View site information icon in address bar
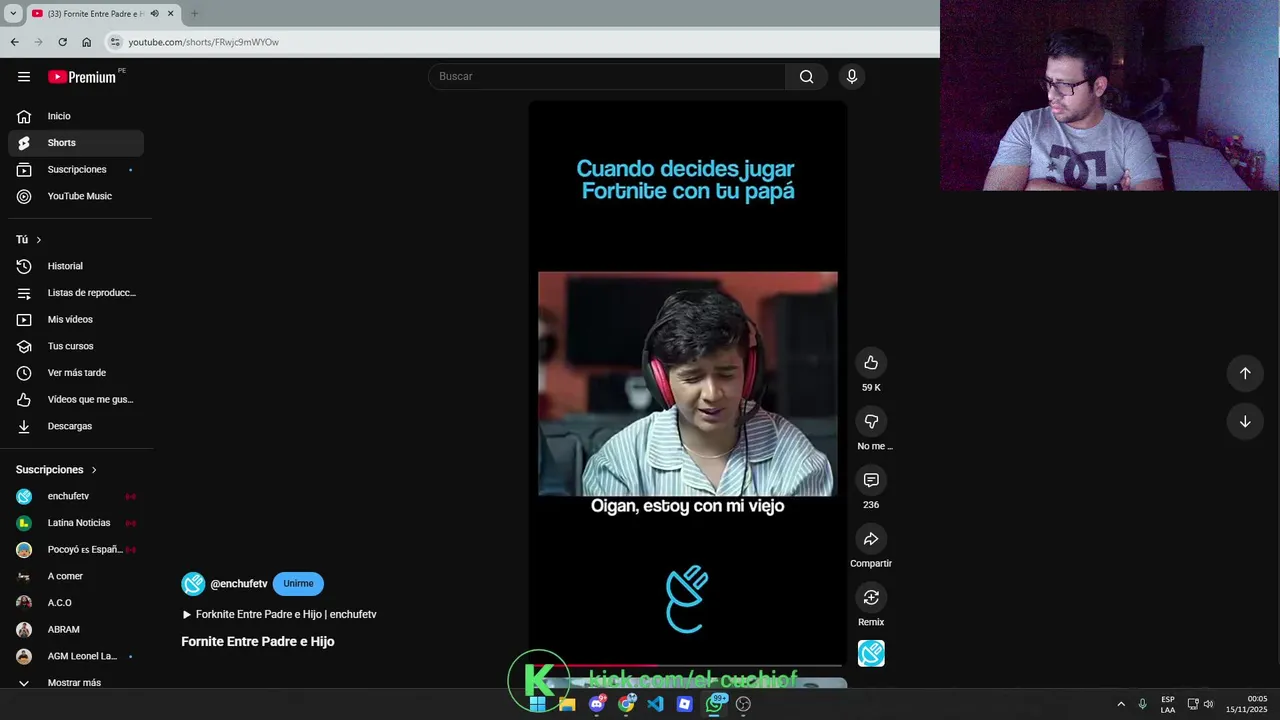1280x720 pixels. pos(115,42)
